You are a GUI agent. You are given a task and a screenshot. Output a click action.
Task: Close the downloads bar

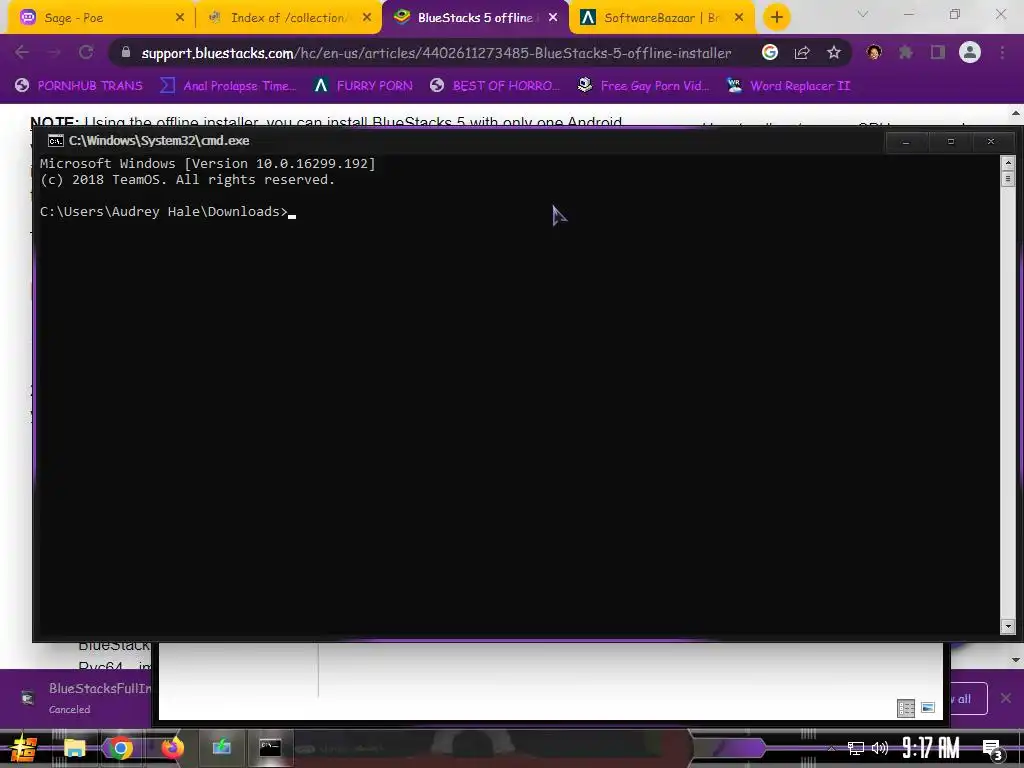[1006, 698]
